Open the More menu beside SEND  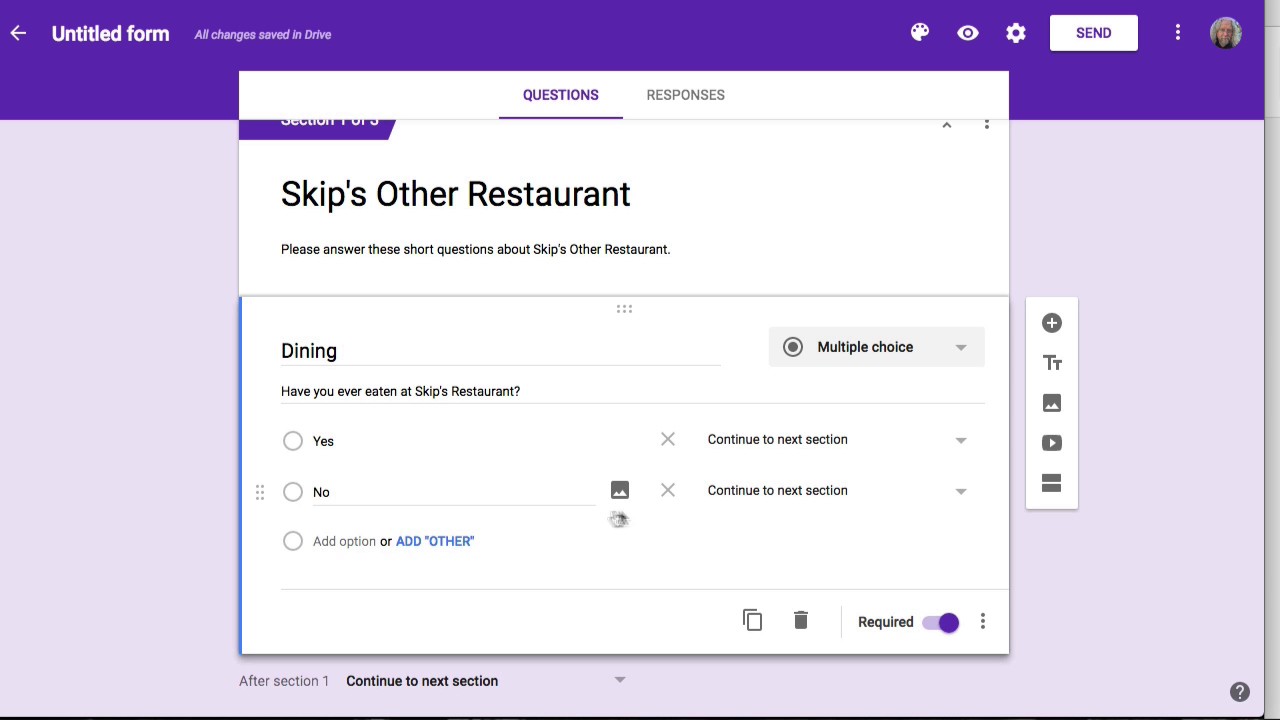1178,33
